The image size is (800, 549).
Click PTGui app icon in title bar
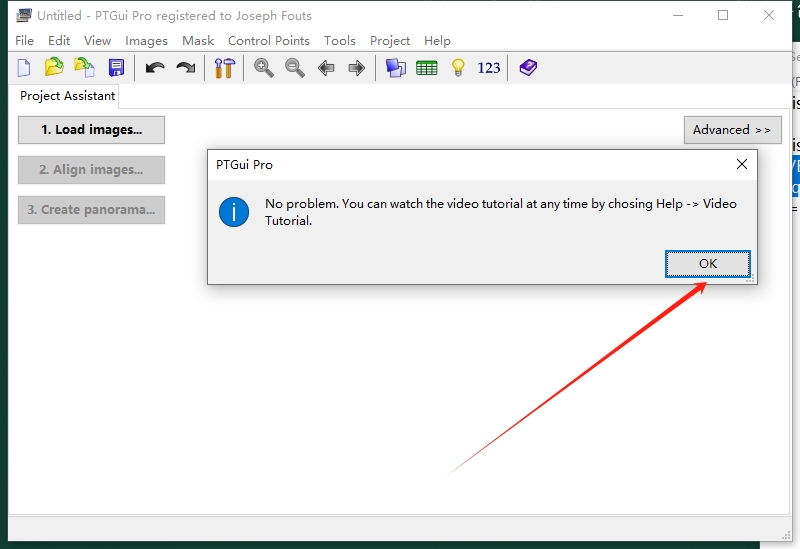[x=23, y=15]
